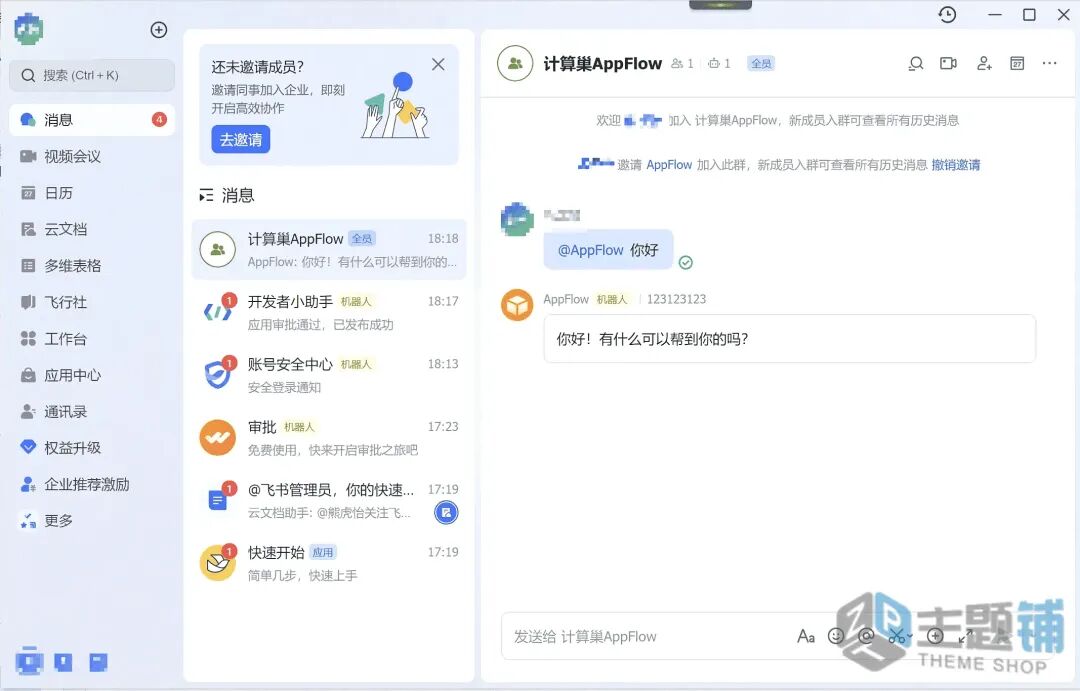Click the message read status check icon

(x=685, y=262)
